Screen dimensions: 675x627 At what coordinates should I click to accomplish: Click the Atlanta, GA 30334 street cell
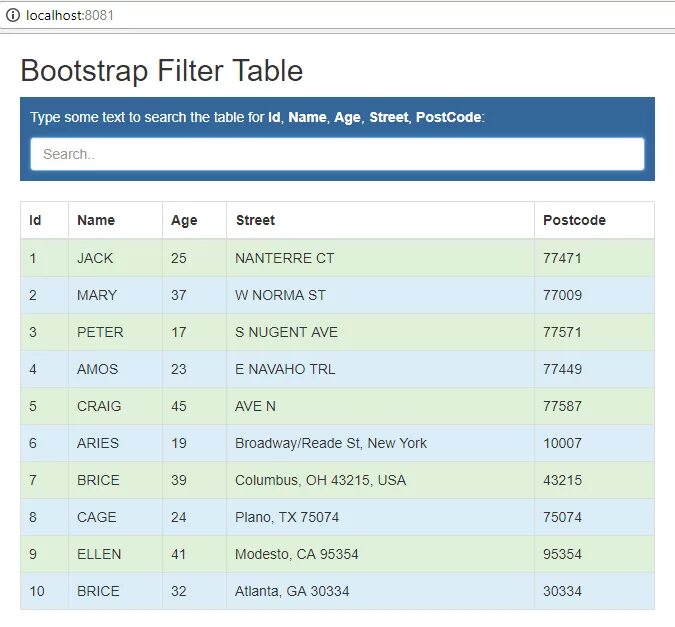[x=292, y=591]
